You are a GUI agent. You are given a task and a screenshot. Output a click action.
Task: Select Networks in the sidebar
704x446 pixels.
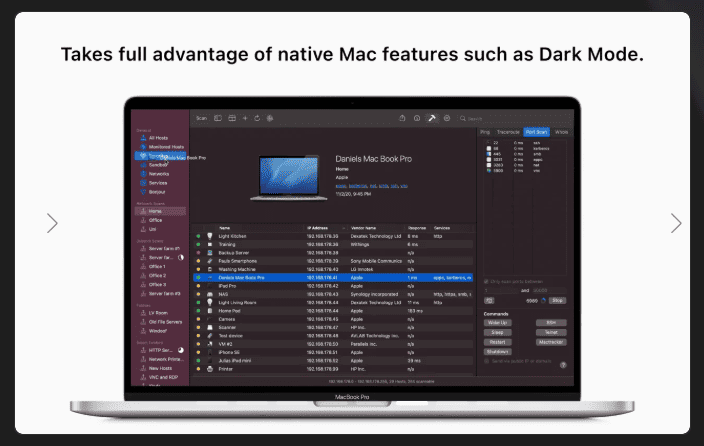tap(161, 174)
